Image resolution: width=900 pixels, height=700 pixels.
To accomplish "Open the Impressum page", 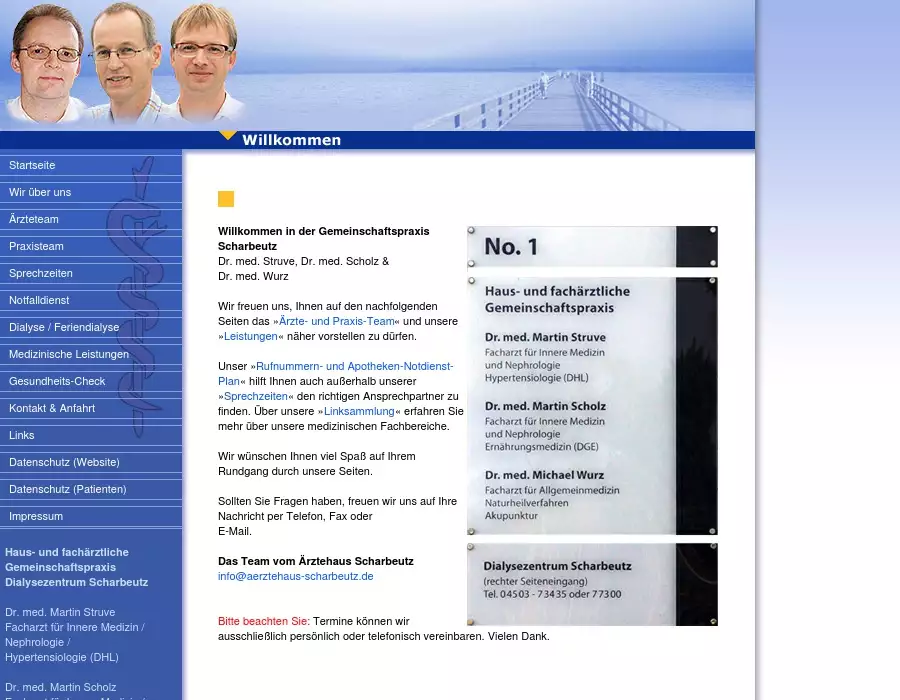I will tap(36, 516).
